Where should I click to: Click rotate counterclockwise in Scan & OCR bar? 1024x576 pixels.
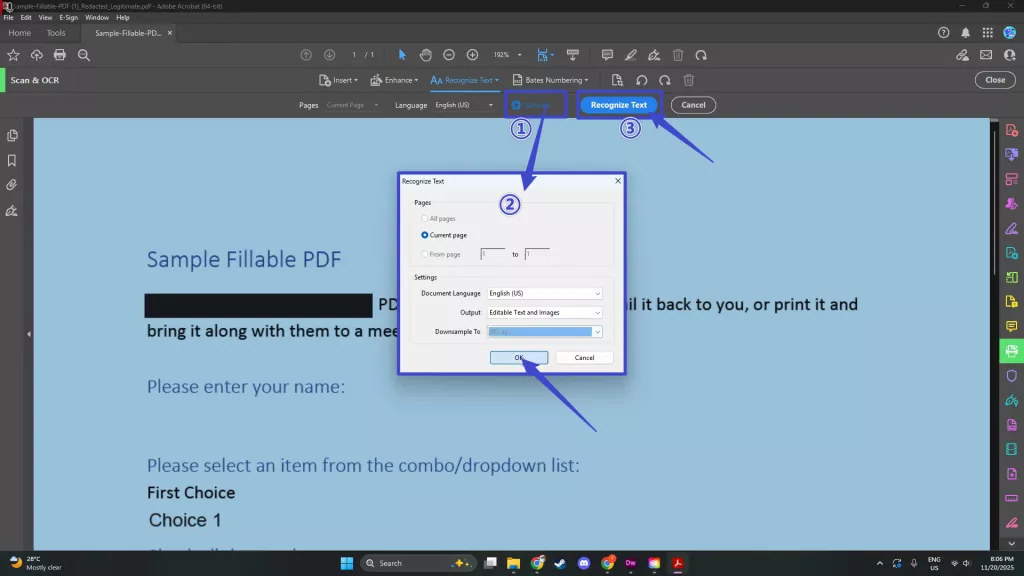click(641, 80)
